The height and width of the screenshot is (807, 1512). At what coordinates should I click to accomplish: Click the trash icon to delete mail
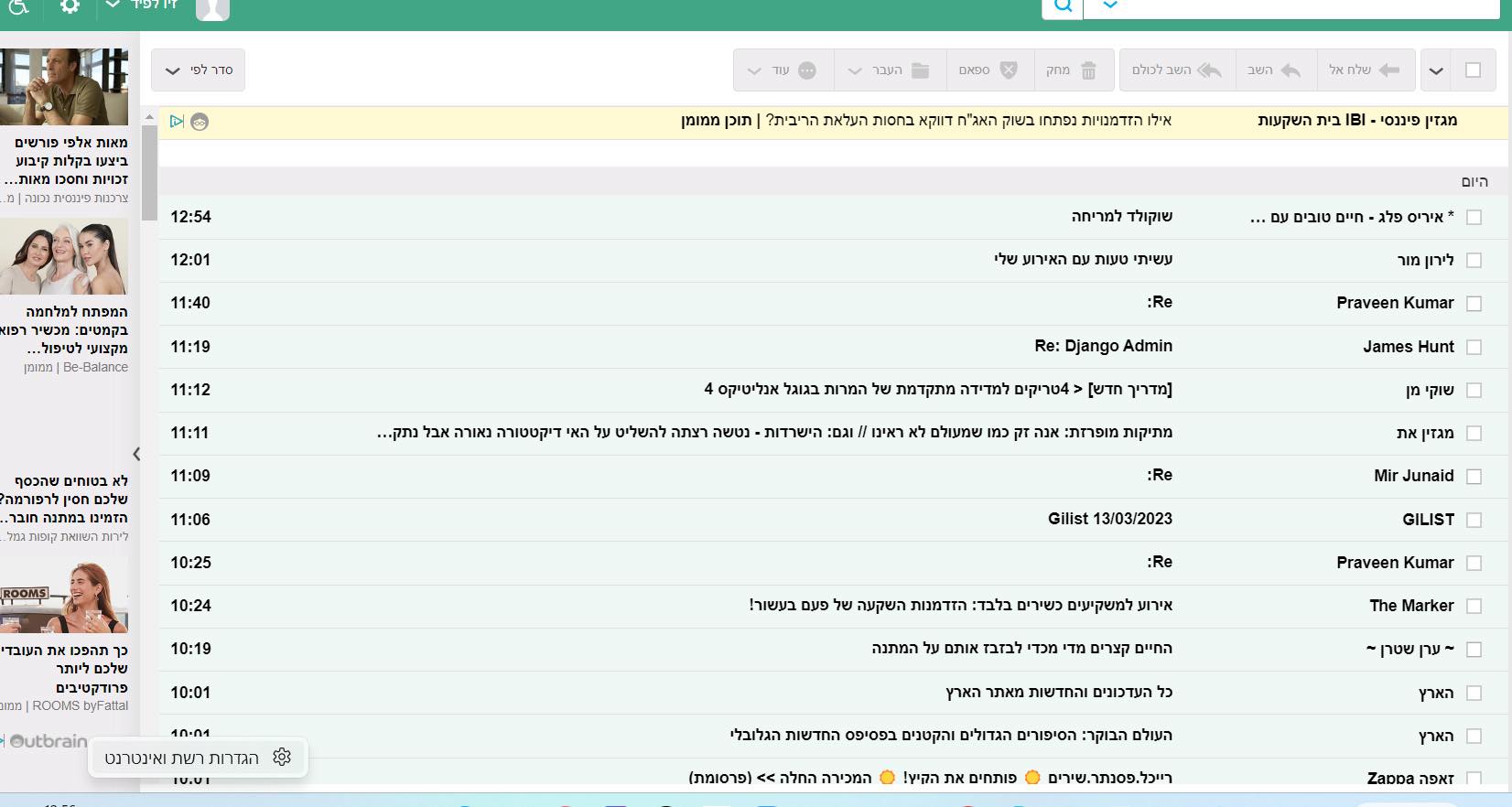point(1088,70)
